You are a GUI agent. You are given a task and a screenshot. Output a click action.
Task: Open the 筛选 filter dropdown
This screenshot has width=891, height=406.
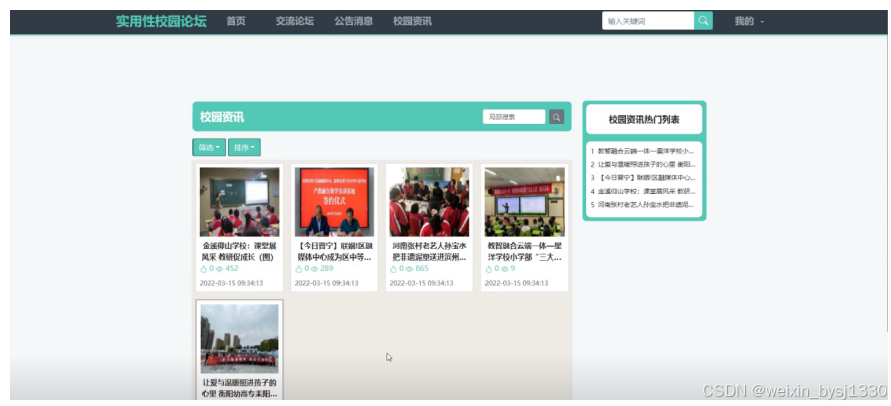[209, 147]
